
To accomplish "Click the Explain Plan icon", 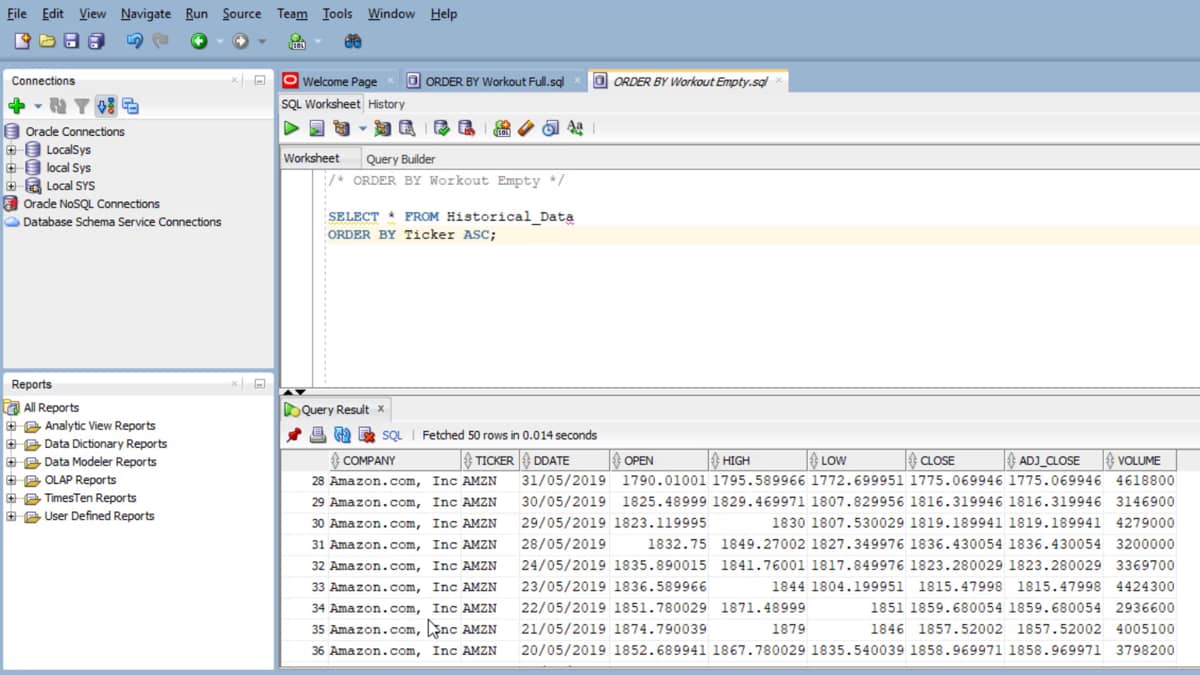I will coord(342,128).
